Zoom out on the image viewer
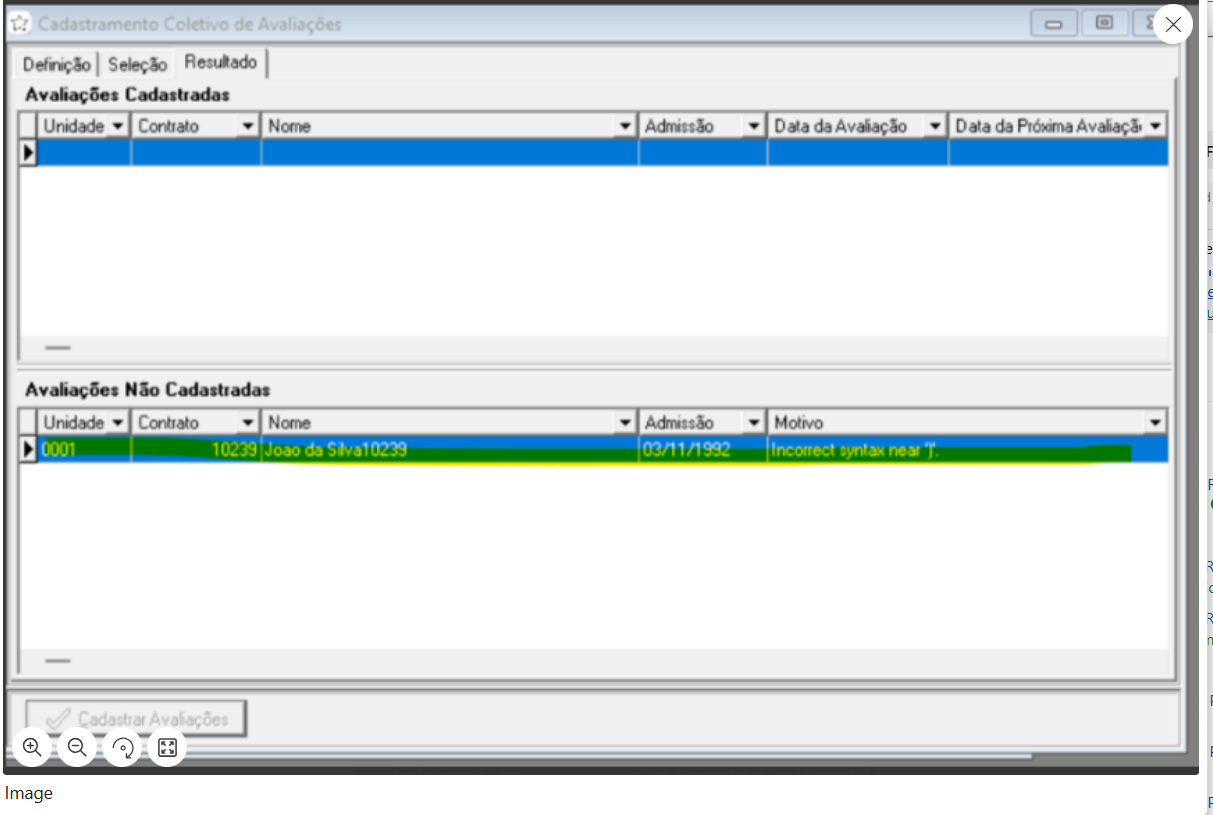The width and height of the screenshot is (1213, 815). pos(77,747)
